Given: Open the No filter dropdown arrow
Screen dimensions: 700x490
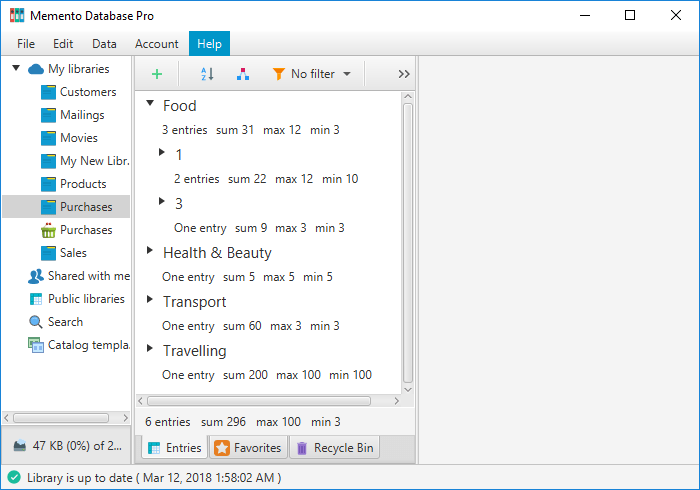Looking at the screenshot, I should point(347,74).
